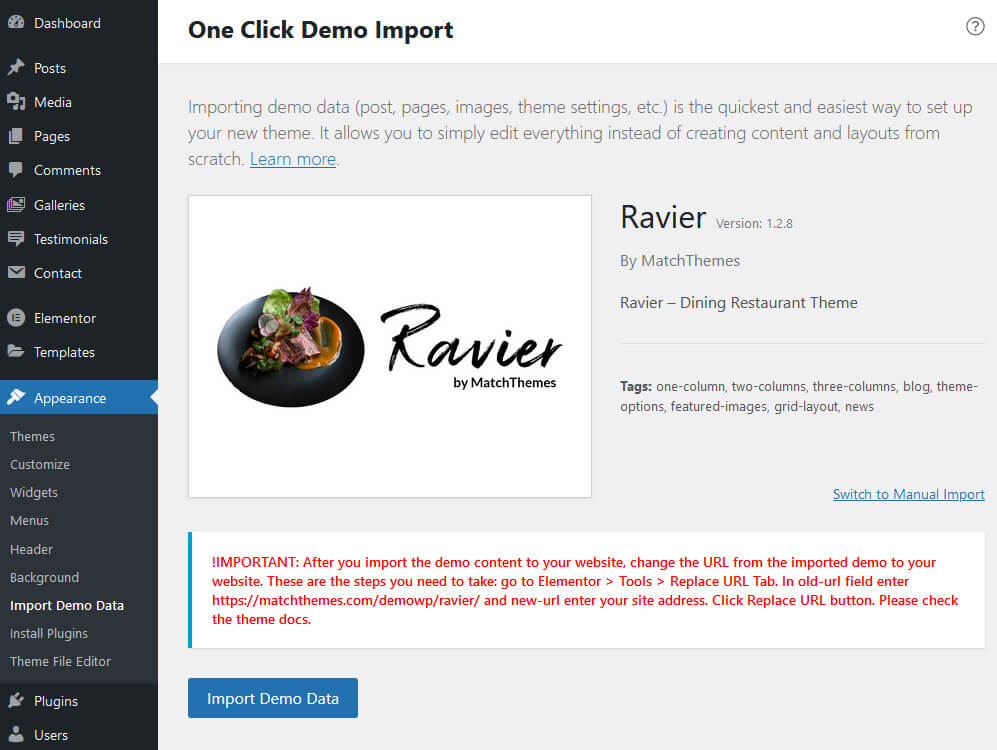
Task: Click the Contact envelope icon
Action: click(16, 273)
